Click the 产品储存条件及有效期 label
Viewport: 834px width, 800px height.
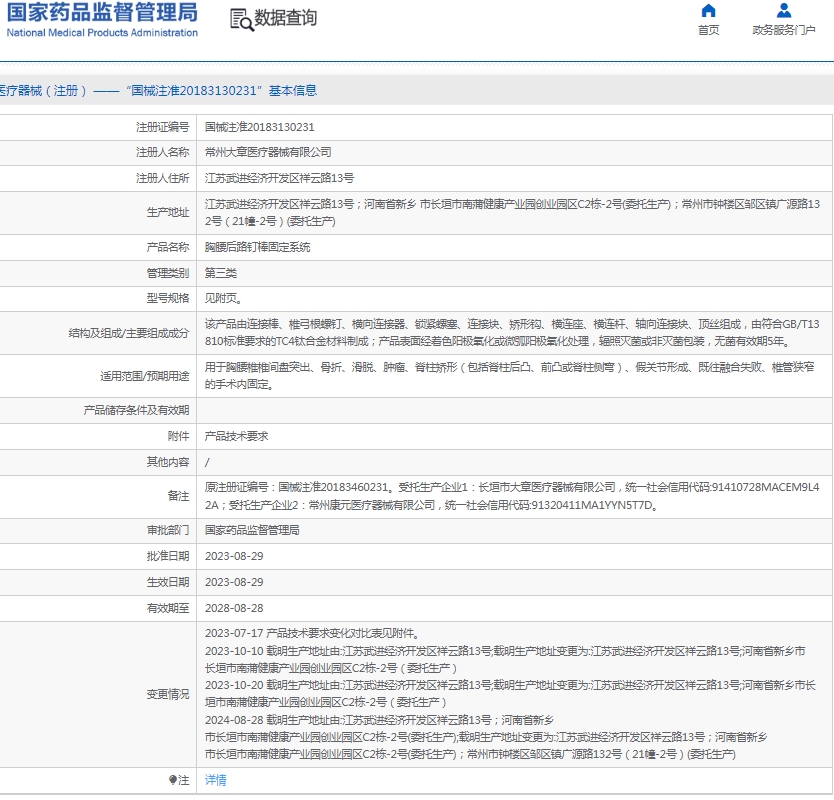[136, 410]
